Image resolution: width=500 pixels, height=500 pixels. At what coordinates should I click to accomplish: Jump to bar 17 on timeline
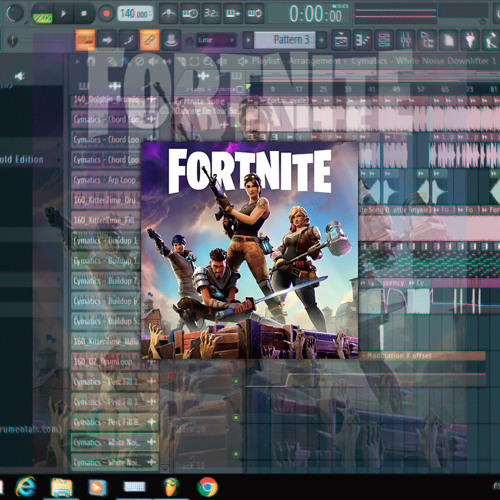[299, 89]
